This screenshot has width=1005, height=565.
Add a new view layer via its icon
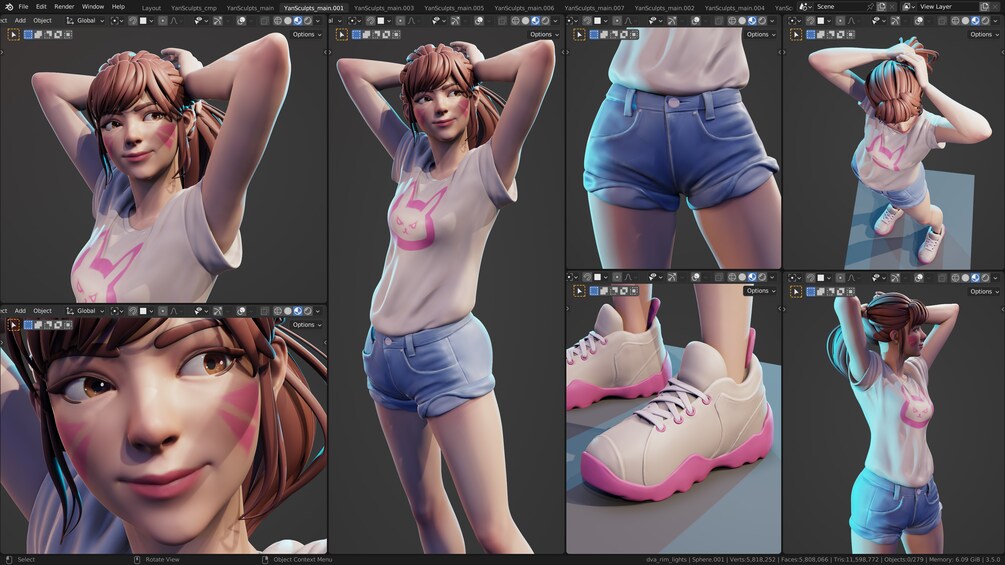tap(984, 6)
